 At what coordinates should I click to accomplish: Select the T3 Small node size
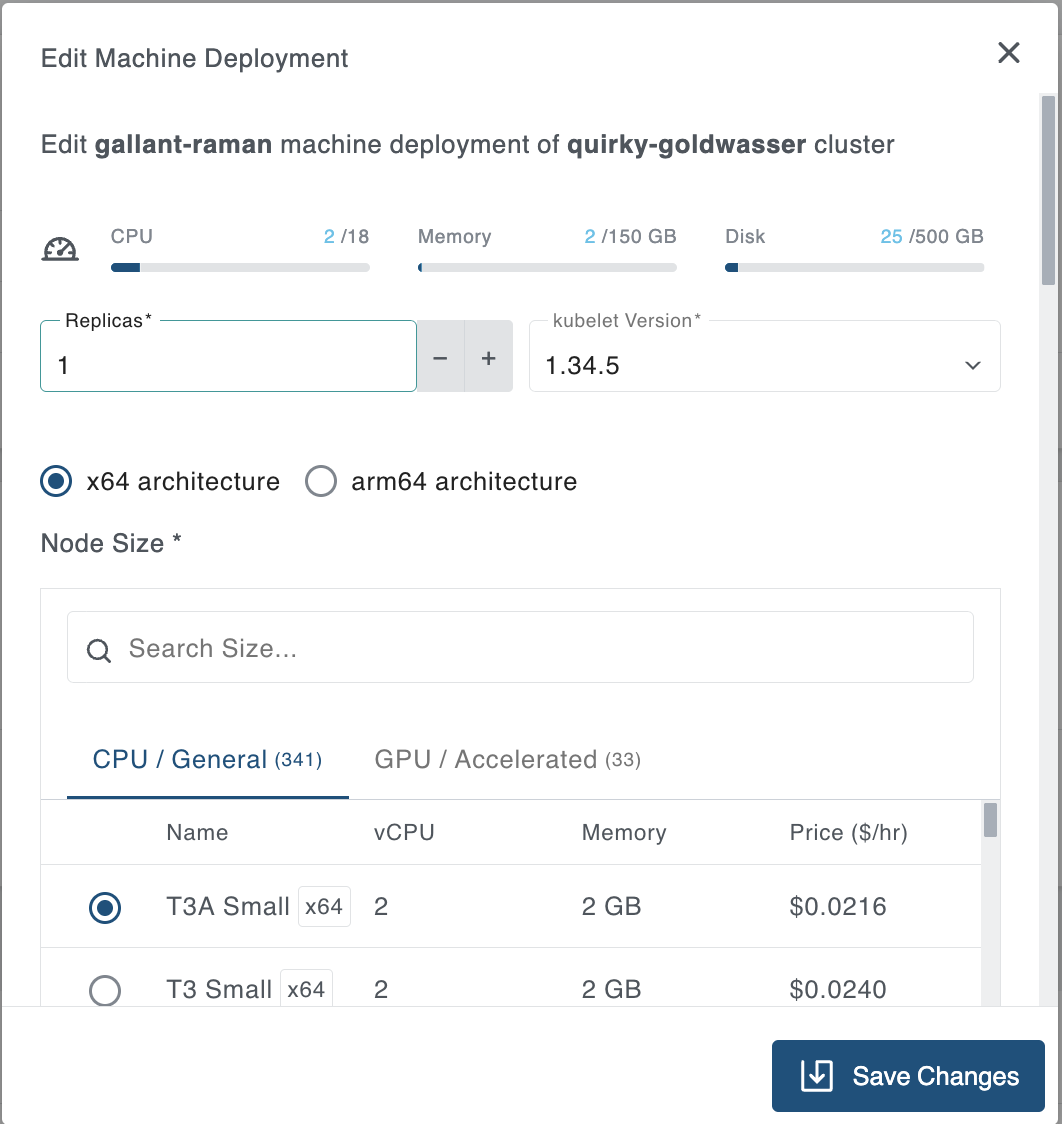click(105, 990)
